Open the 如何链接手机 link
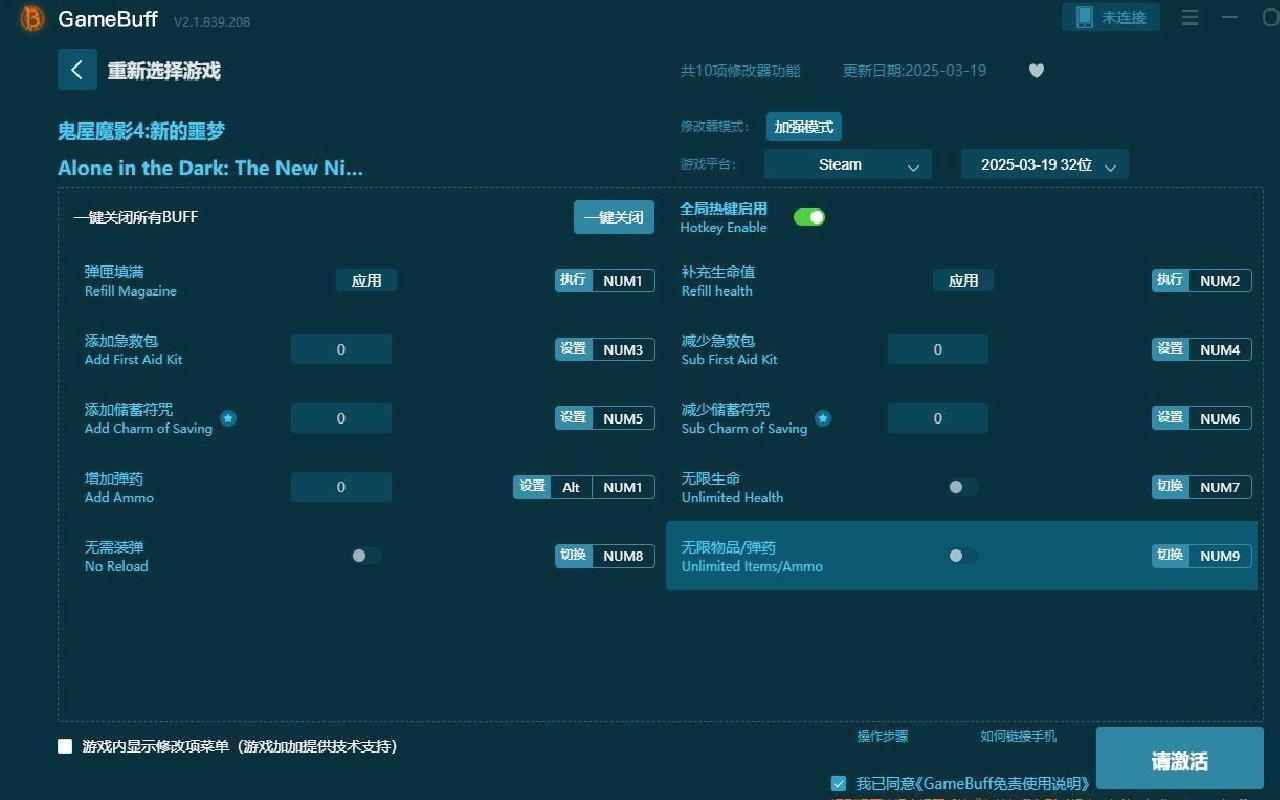Image resolution: width=1280 pixels, height=800 pixels. (x=1018, y=736)
